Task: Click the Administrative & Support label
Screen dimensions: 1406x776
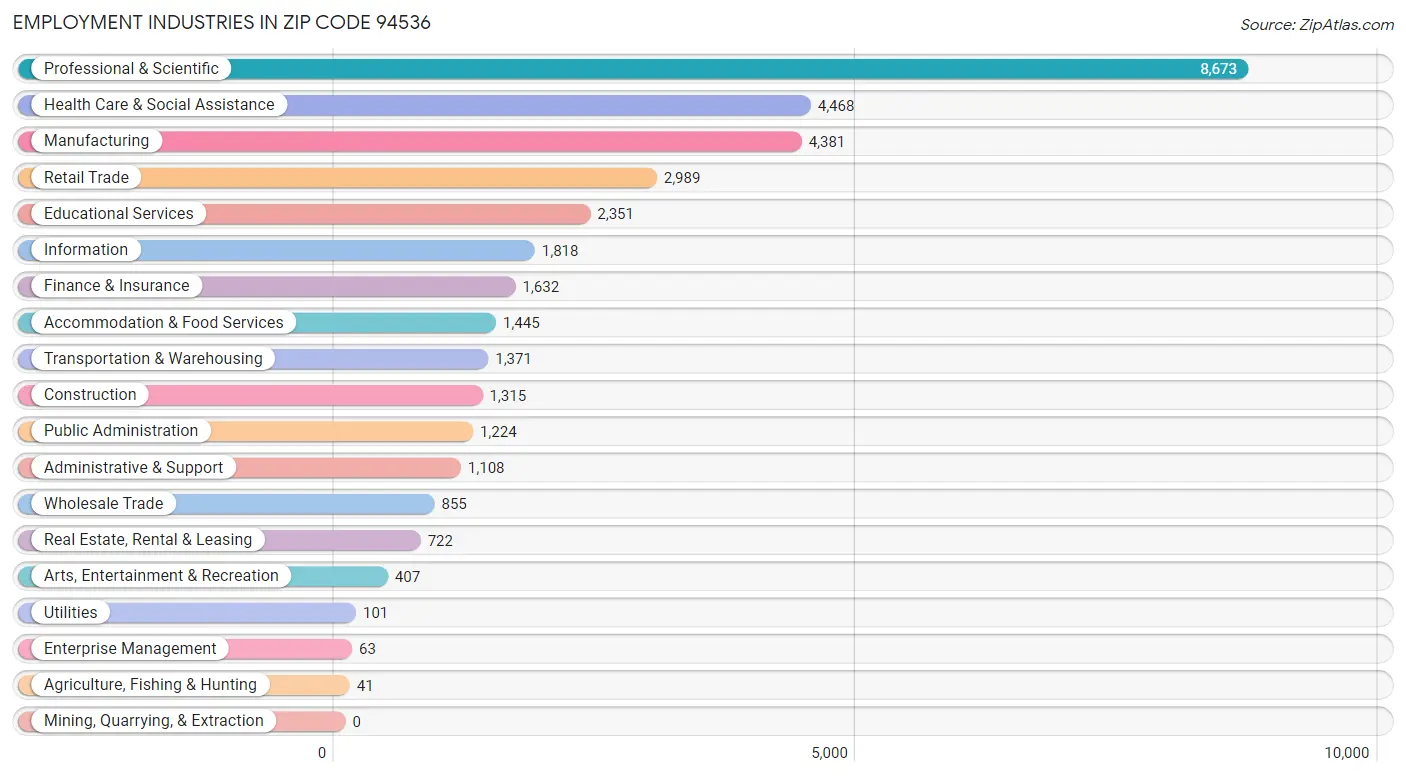Action: tap(134, 468)
